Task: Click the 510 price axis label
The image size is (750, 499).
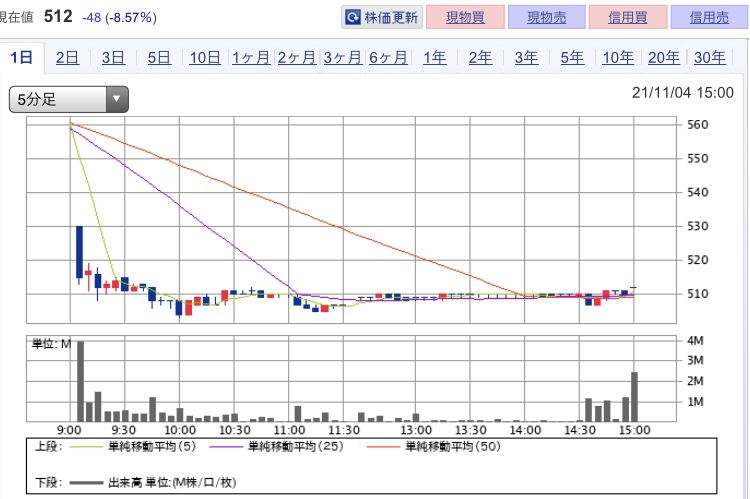Action: 697,294
